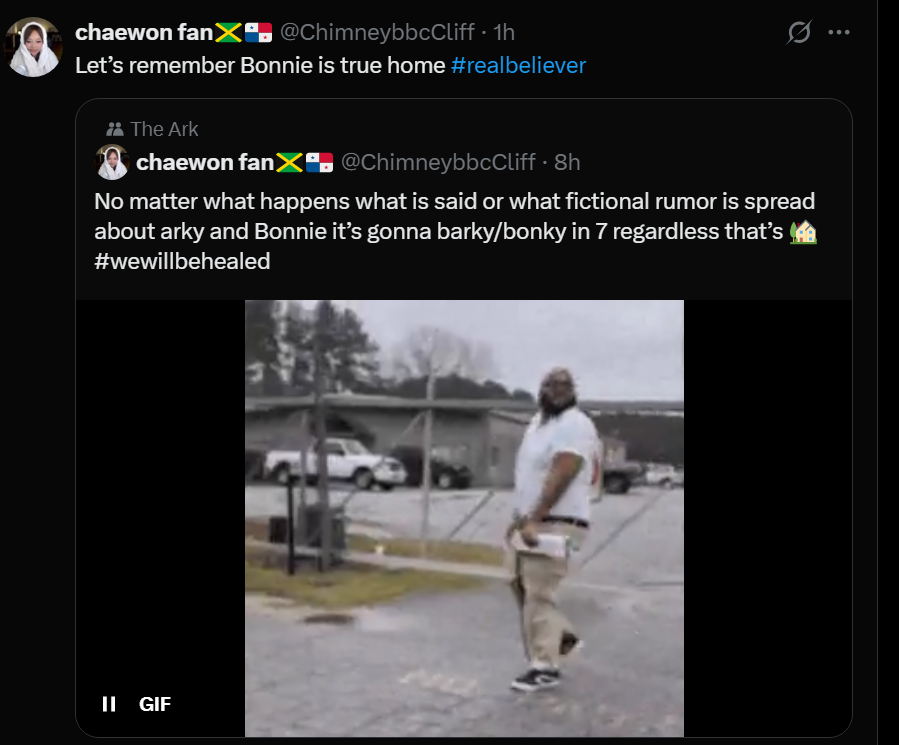
Task: Open The Ark community link
Action: (x=164, y=129)
